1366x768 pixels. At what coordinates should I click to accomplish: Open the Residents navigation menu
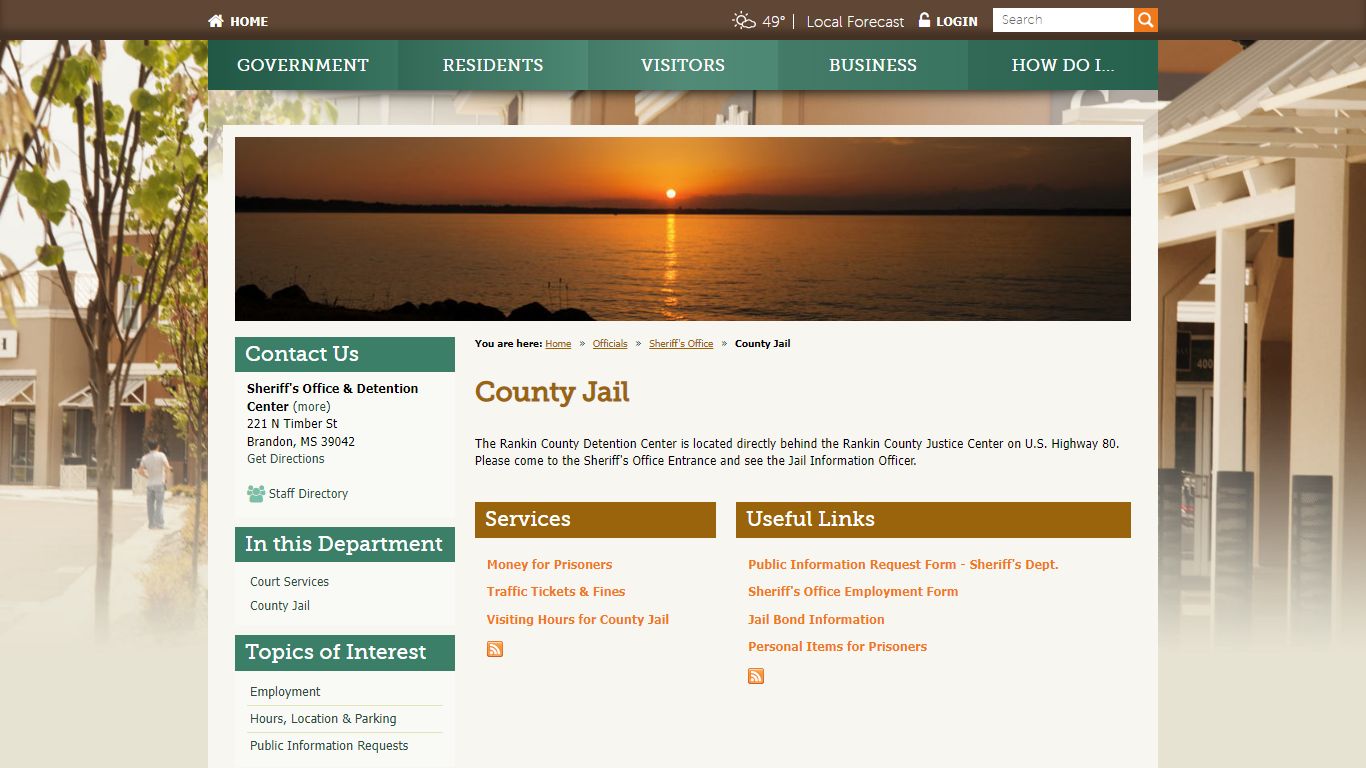click(493, 65)
